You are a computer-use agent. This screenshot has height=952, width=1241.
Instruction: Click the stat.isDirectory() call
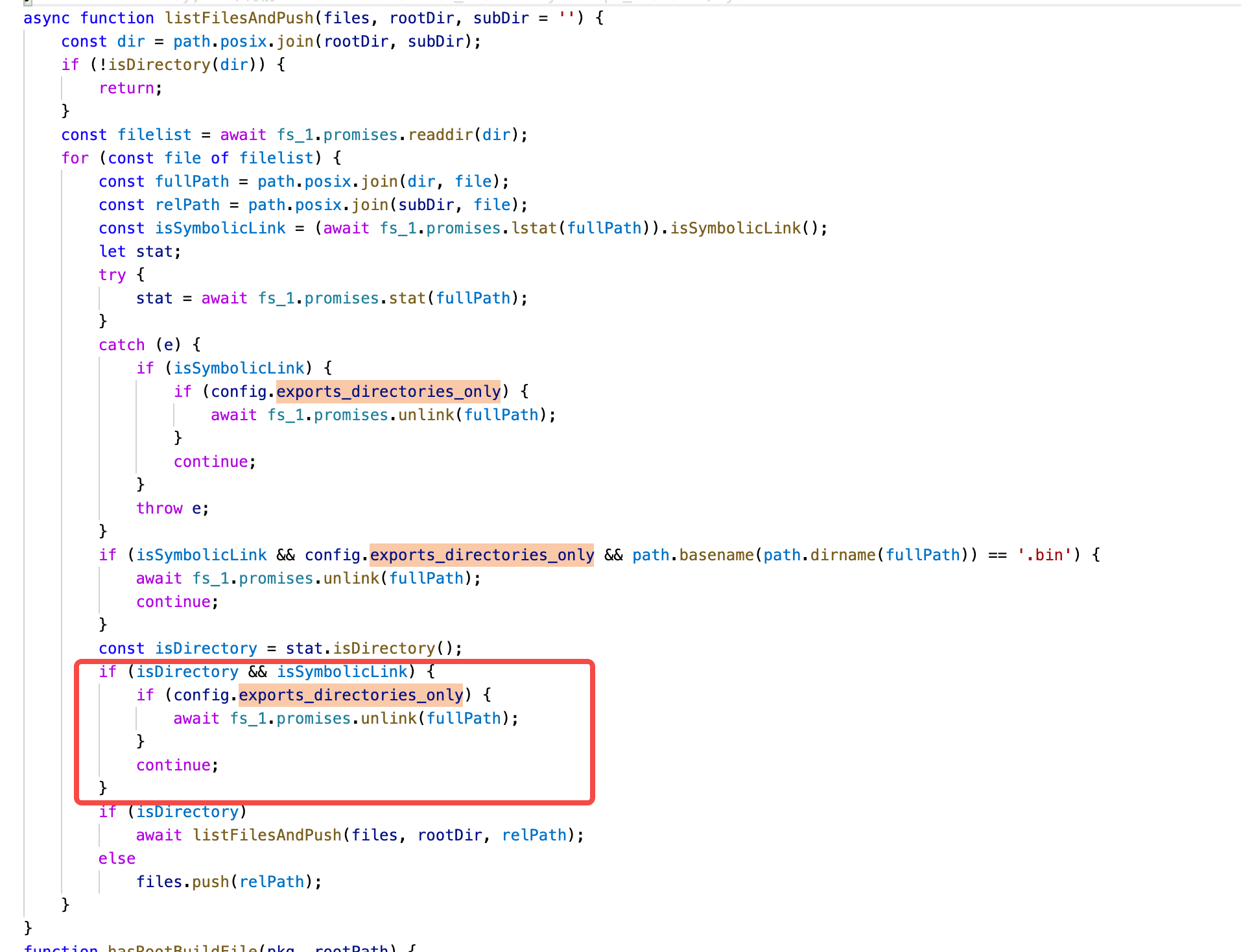(x=370, y=649)
